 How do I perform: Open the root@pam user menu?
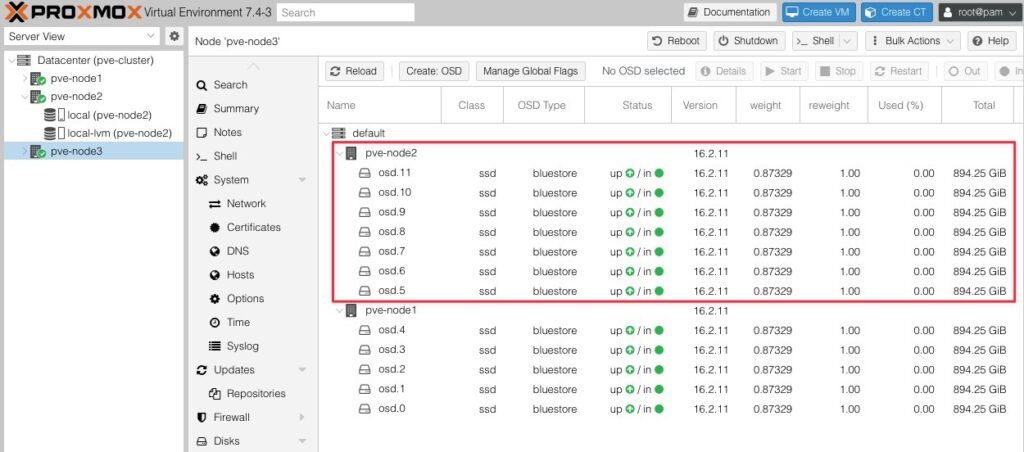[980, 12]
